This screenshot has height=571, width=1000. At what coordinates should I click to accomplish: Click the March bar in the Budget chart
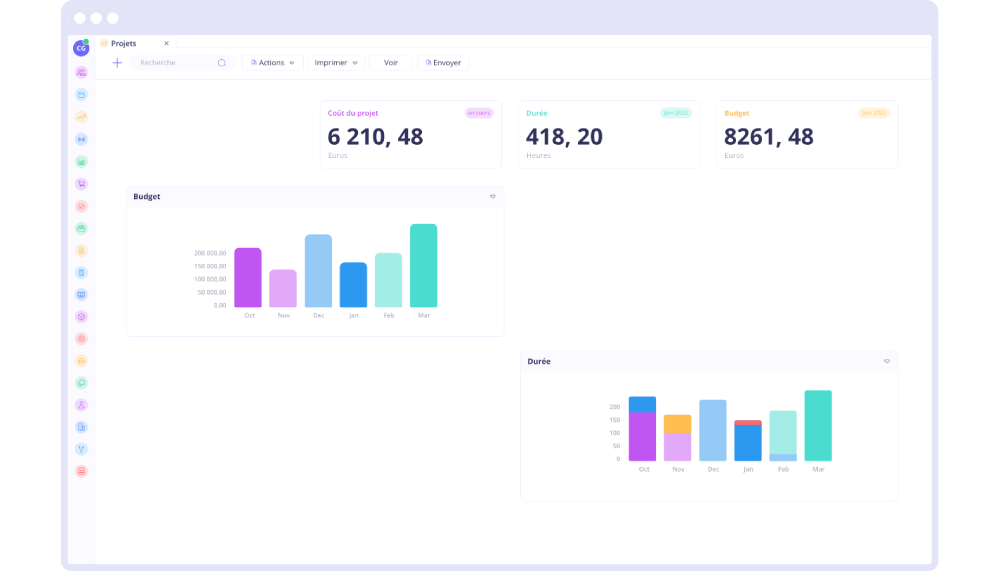point(423,266)
